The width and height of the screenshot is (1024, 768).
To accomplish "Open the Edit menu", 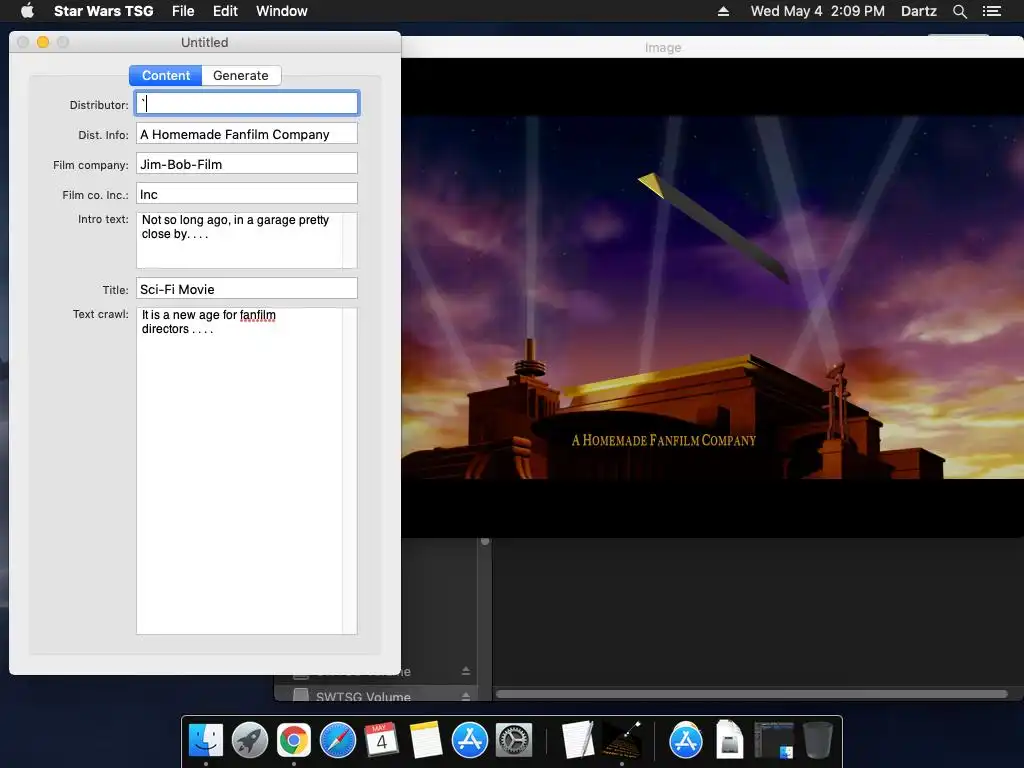I will (225, 11).
